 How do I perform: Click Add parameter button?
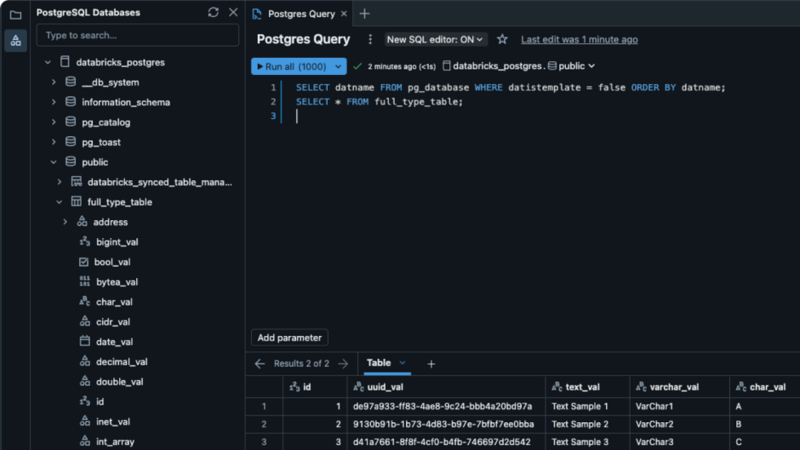point(289,338)
